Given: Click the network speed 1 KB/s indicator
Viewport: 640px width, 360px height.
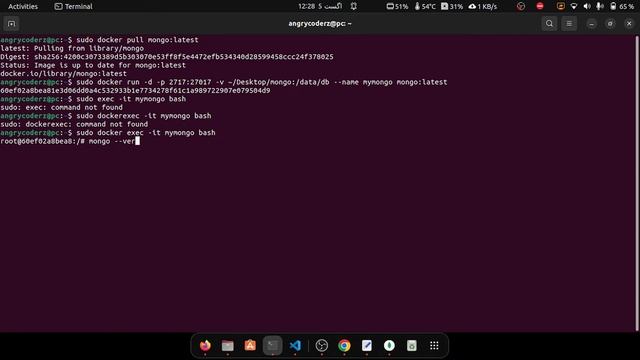Looking at the screenshot, I should [x=483, y=6].
